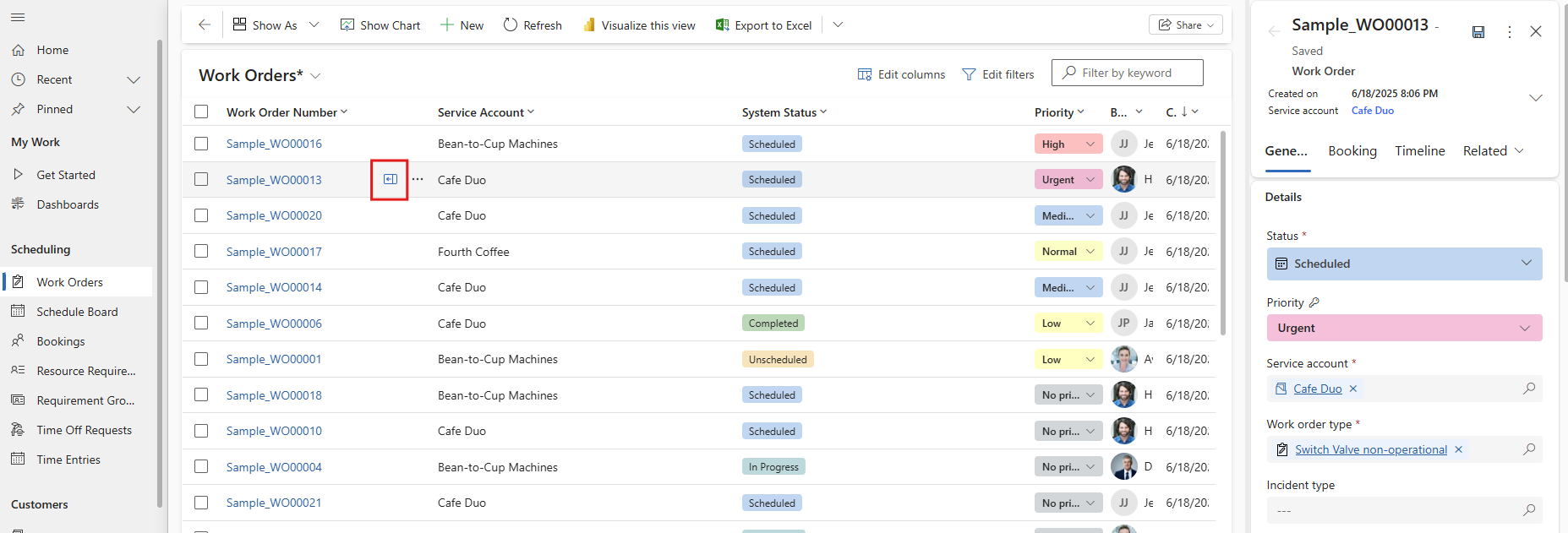Expand the Pinned section in sidebar

(x=134, y=109)
